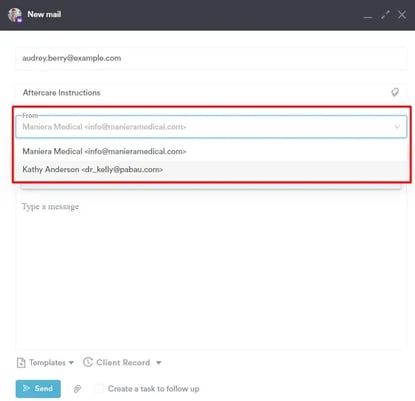The width and height of the screenshot is (415, 401).
Task: Click the Create a task label text
Action: (154, 389)
